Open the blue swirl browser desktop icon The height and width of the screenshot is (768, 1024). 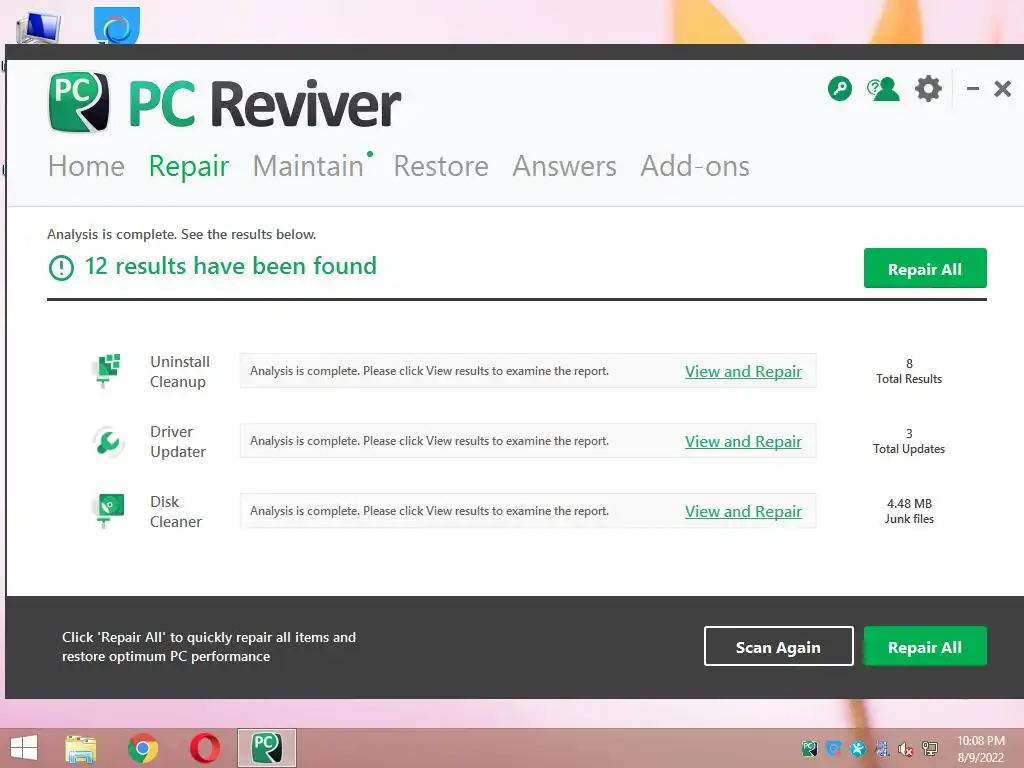(x=116, y=26)
